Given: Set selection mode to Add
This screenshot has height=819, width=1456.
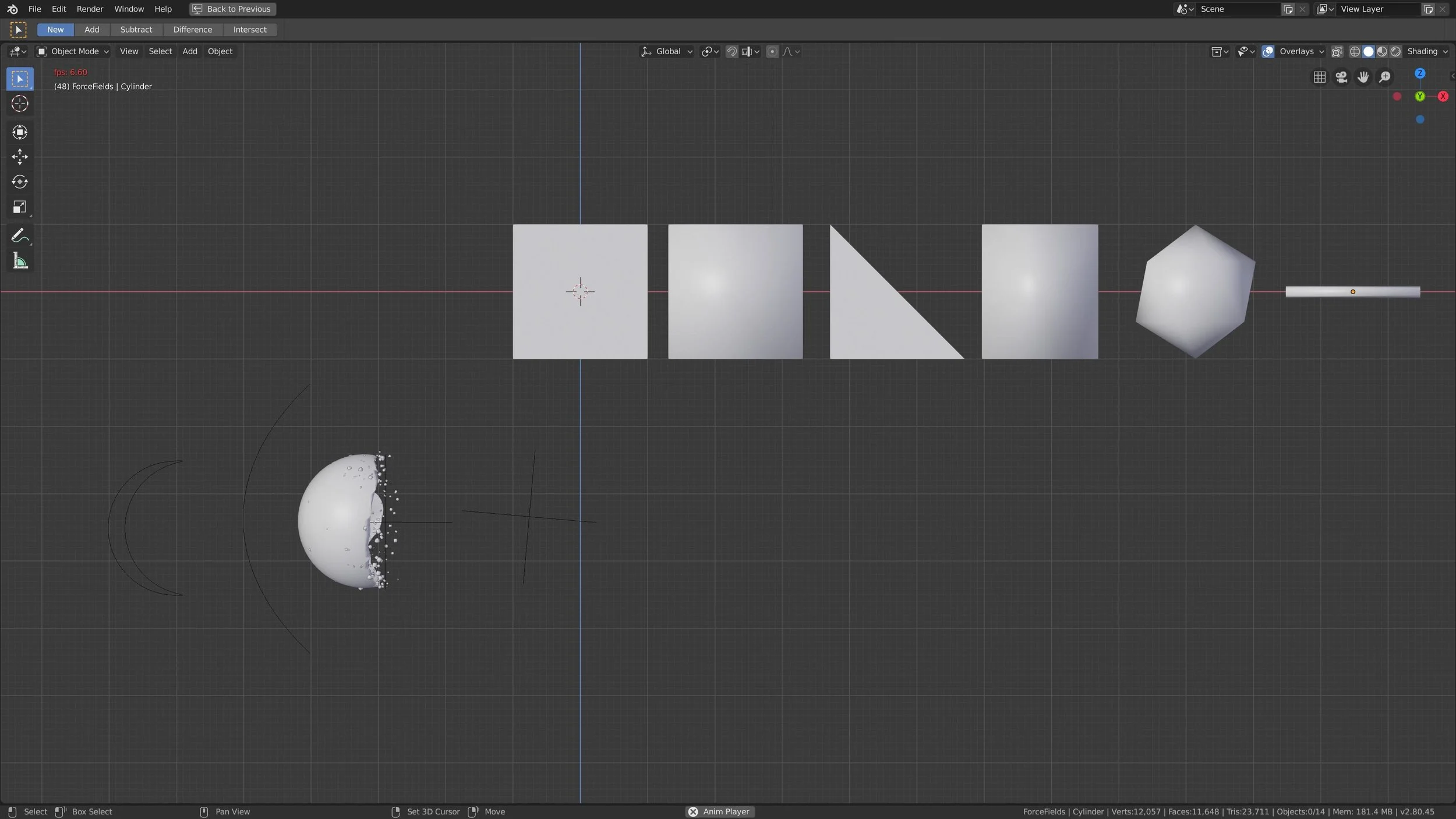Looking at the screenshot, I should 92,30.
